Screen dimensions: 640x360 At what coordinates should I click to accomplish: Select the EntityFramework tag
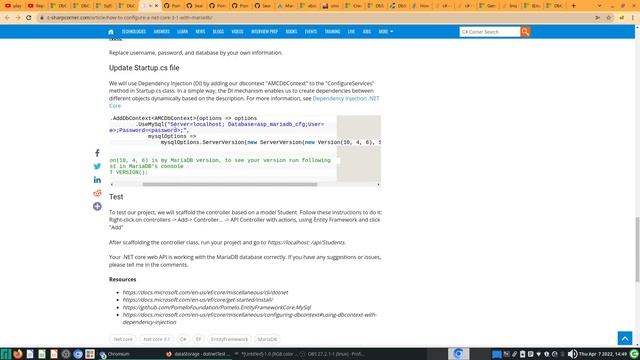[x=229, y=339]
